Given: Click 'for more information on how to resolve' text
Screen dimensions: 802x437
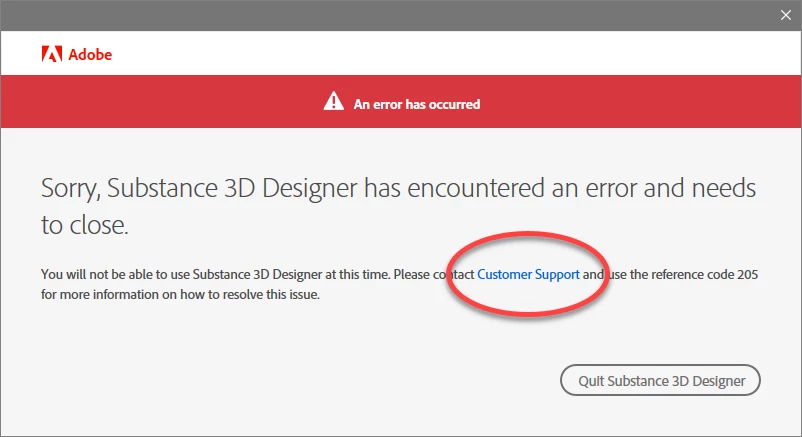Looking at the screenshot, I should [151, 295].
